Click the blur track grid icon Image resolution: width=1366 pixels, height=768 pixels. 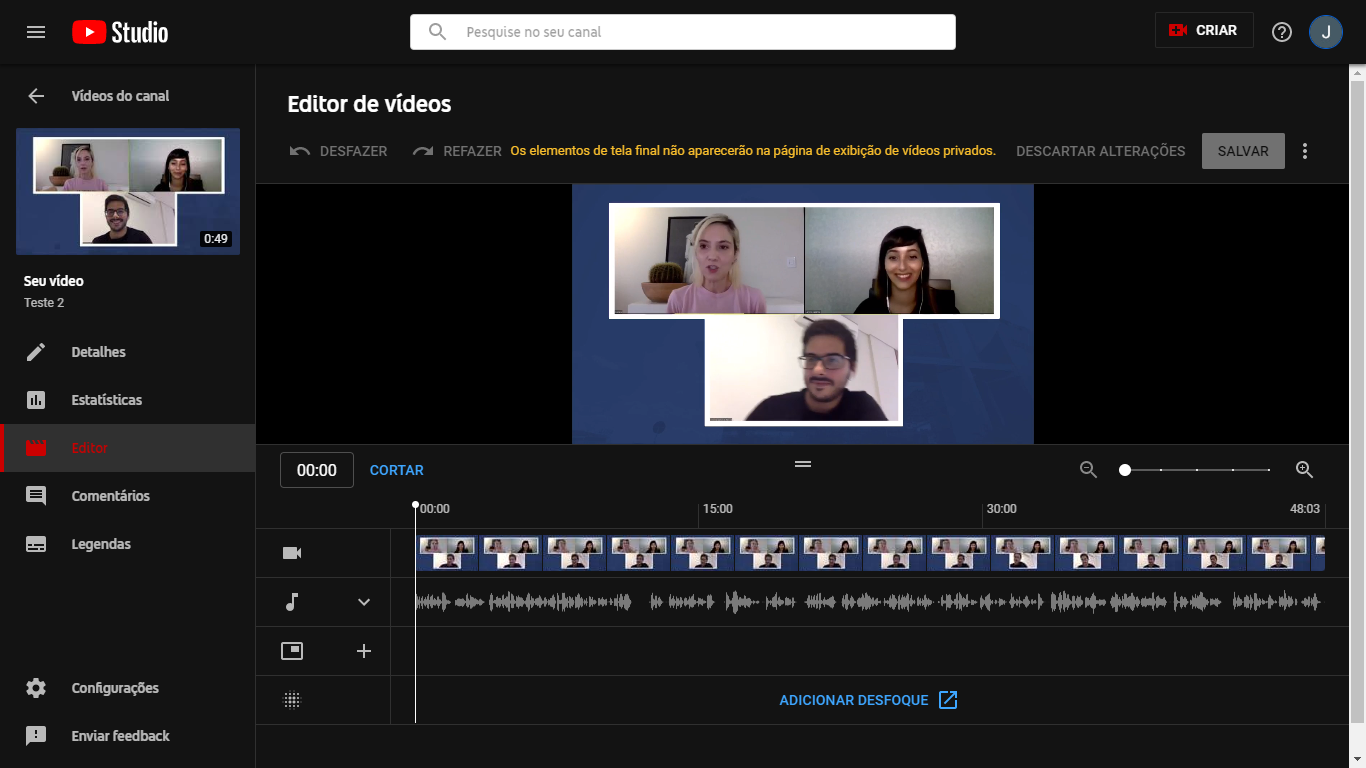point(291,699)
